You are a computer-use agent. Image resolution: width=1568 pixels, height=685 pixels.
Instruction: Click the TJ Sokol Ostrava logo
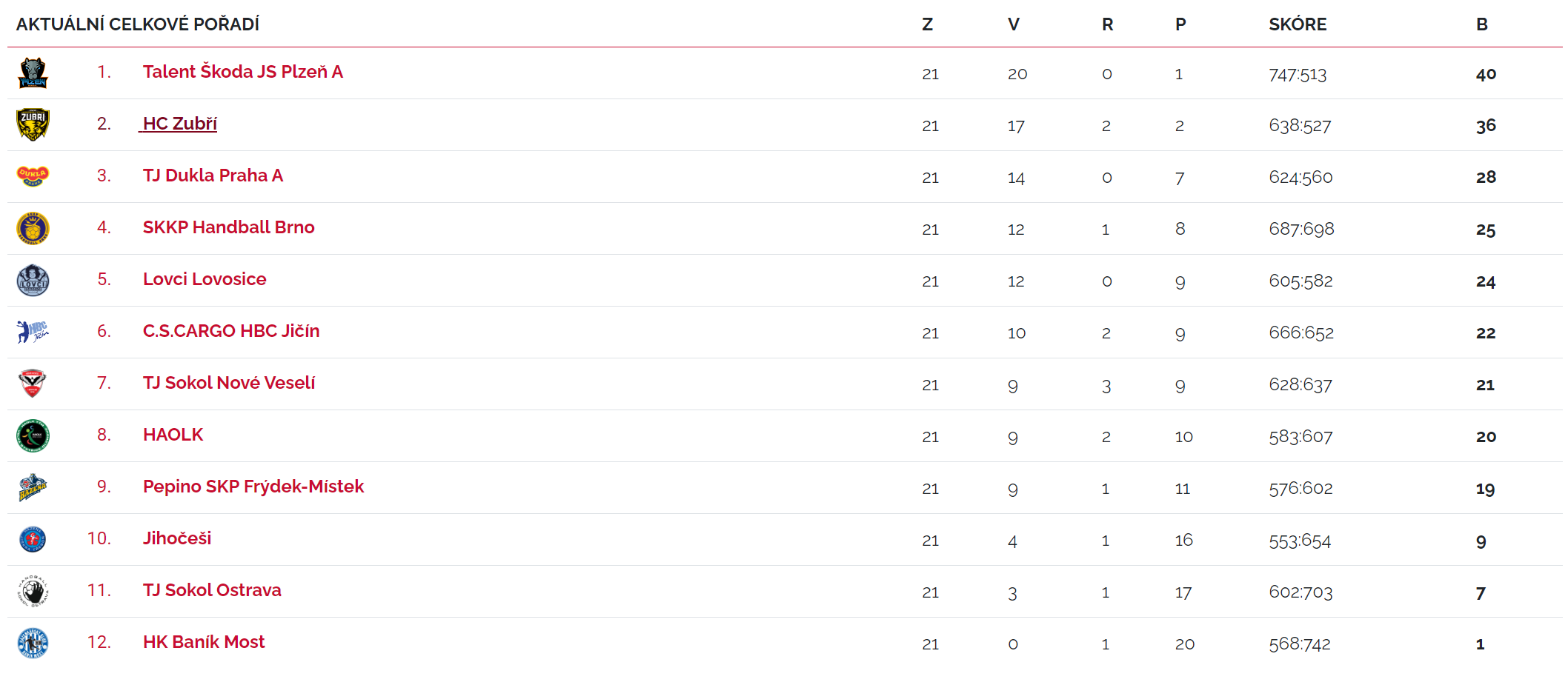coord(33,592)
